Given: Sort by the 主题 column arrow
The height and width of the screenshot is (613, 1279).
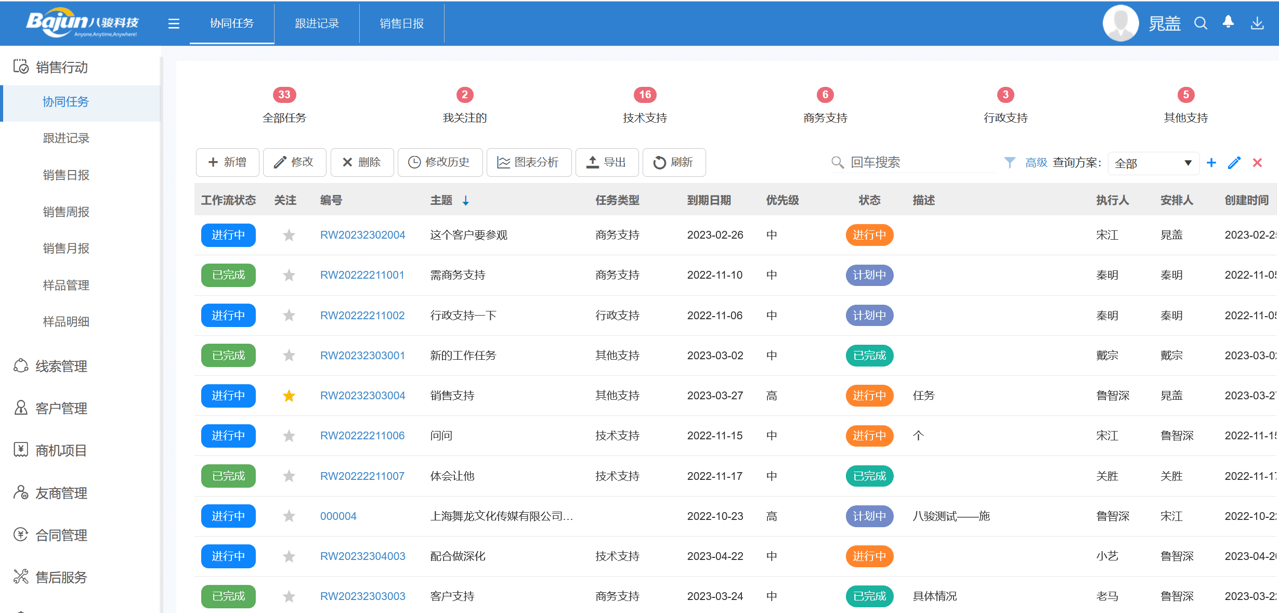Looking at the screenshot, I should (x=466, y=201).
